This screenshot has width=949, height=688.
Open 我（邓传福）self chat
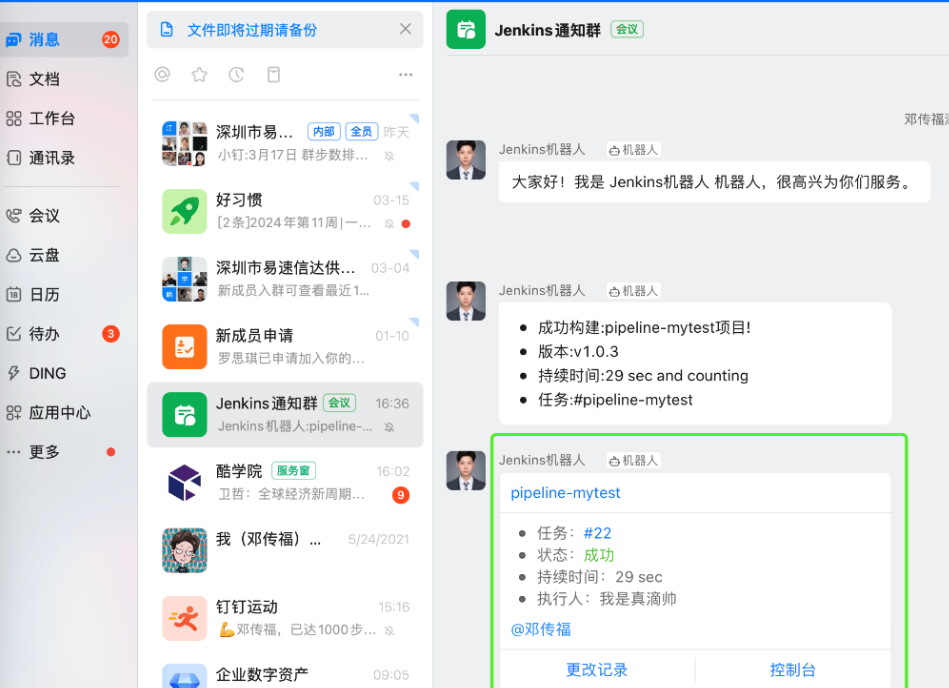(285, 550)
